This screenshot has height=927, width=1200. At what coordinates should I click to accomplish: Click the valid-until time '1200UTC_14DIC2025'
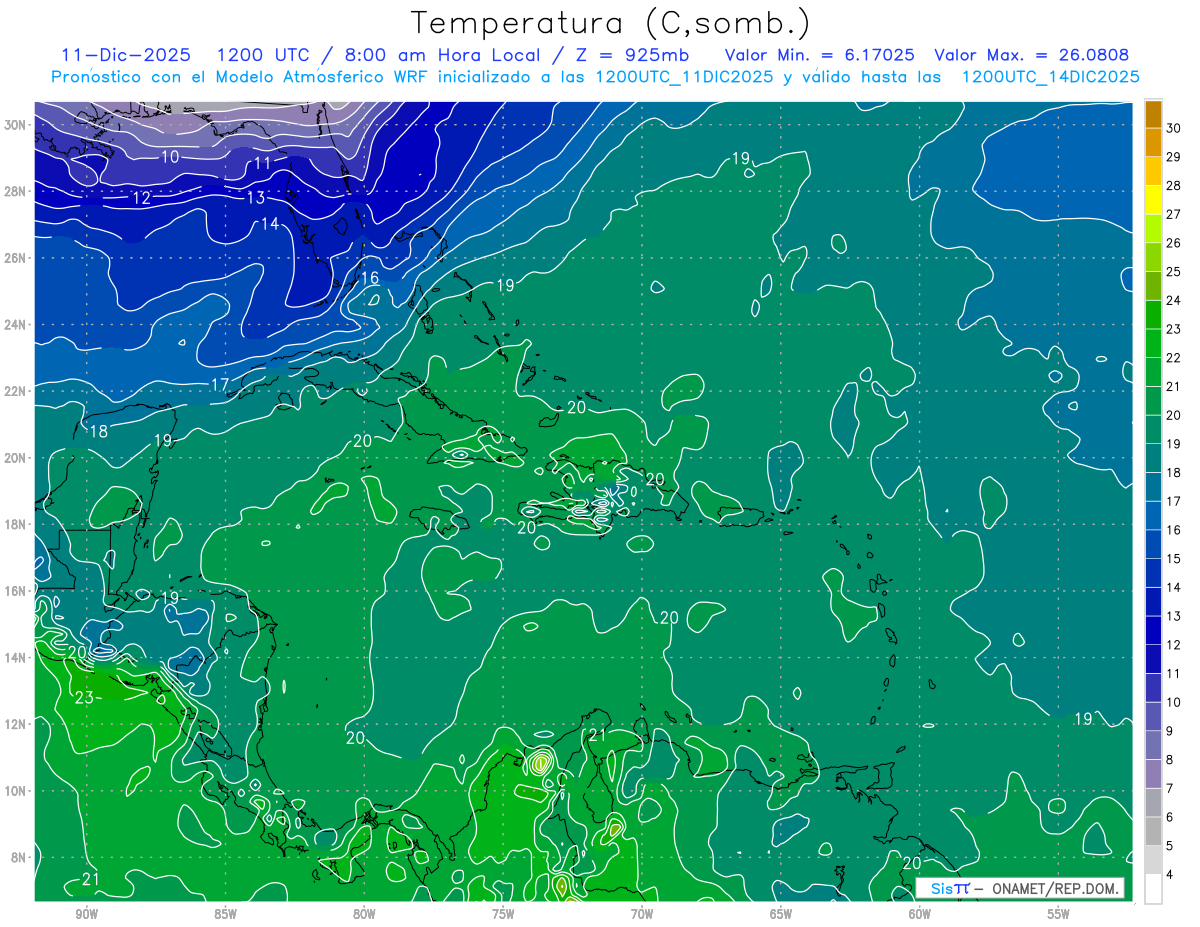point(1050,77)
